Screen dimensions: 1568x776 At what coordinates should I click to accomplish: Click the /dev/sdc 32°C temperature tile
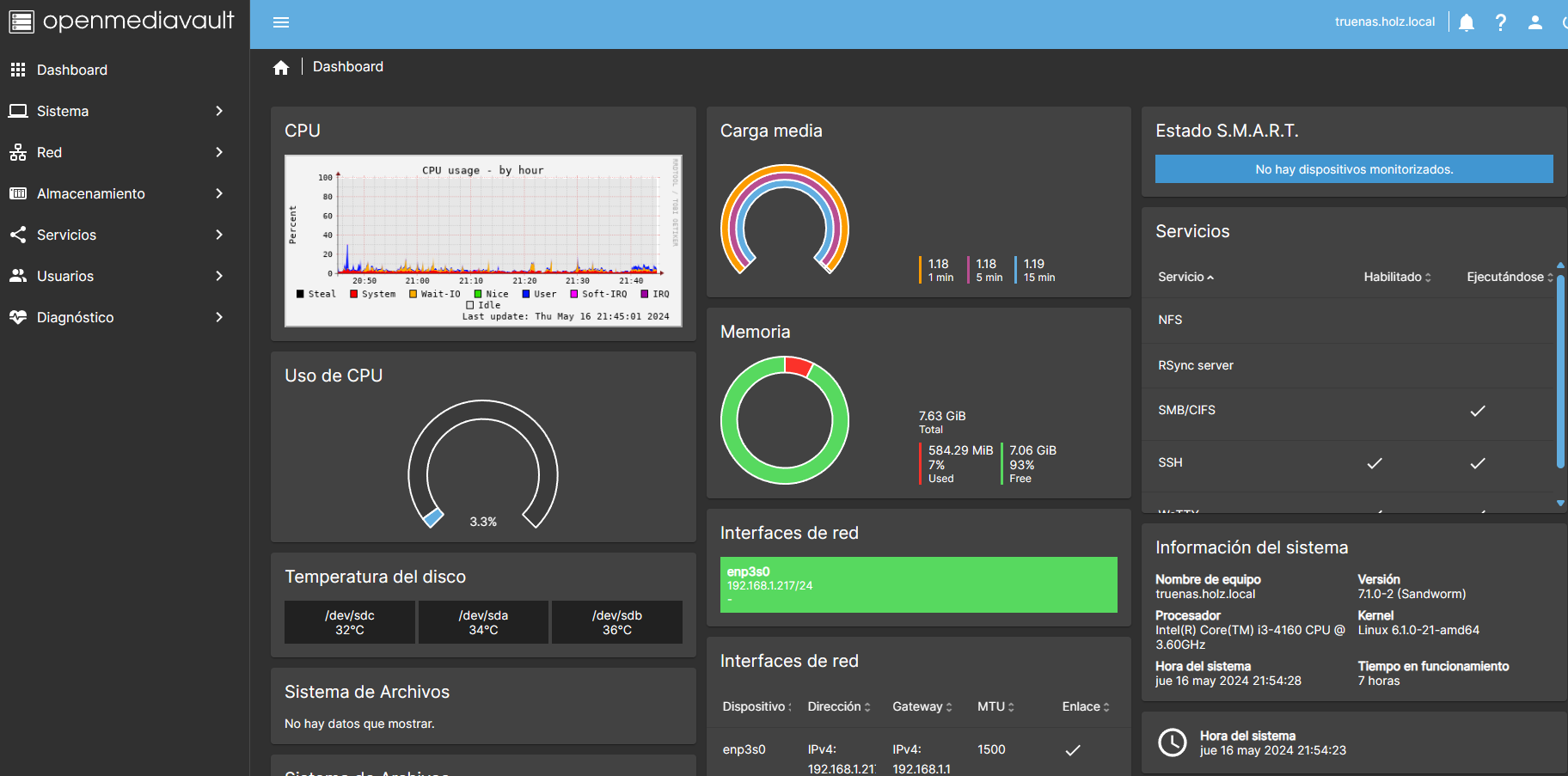point(350,622)
